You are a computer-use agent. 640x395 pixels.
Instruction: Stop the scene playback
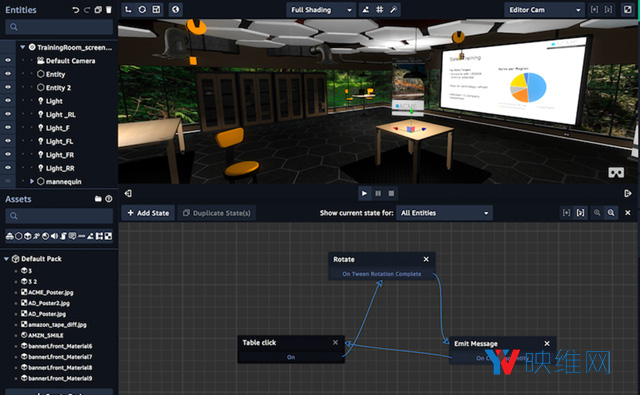391,193
